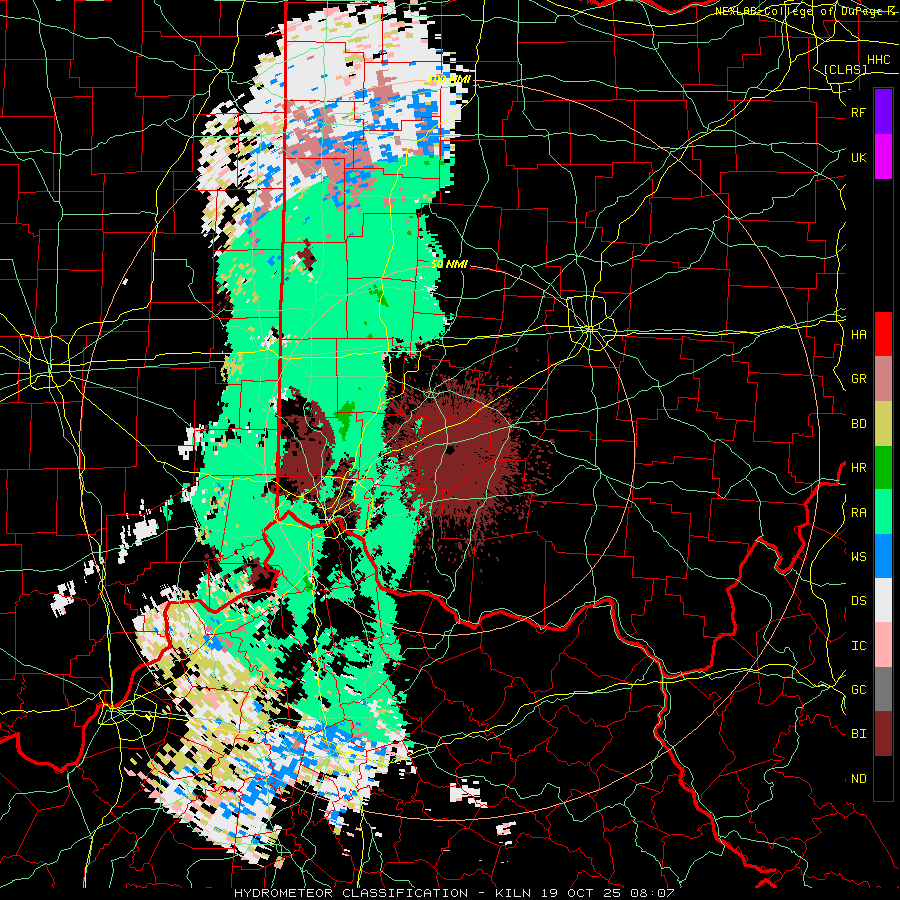Click the RF purple legend swatch
The width and height of the screenshot is (900, 900).
pyautogui.click(x=883, y=112)
